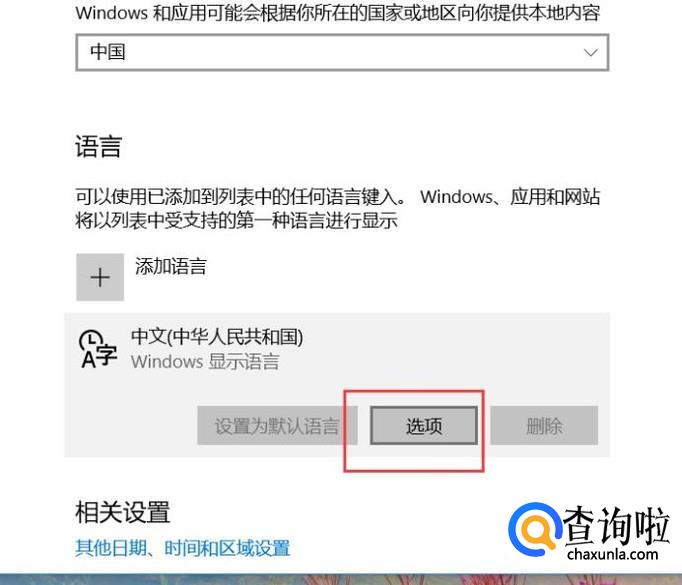
Task: Click the 语言 section heading
Action: click(98, 146)
